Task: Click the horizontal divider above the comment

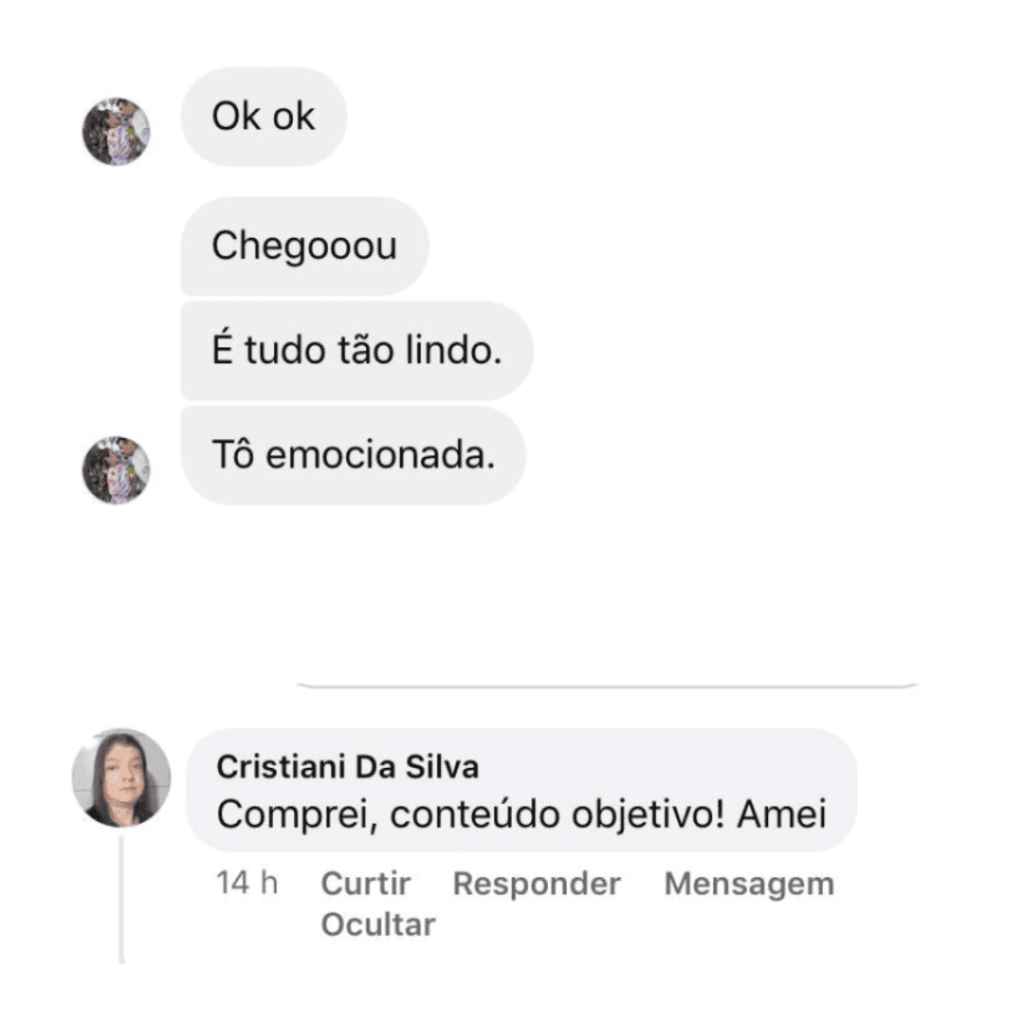Action: click(607, 686)
